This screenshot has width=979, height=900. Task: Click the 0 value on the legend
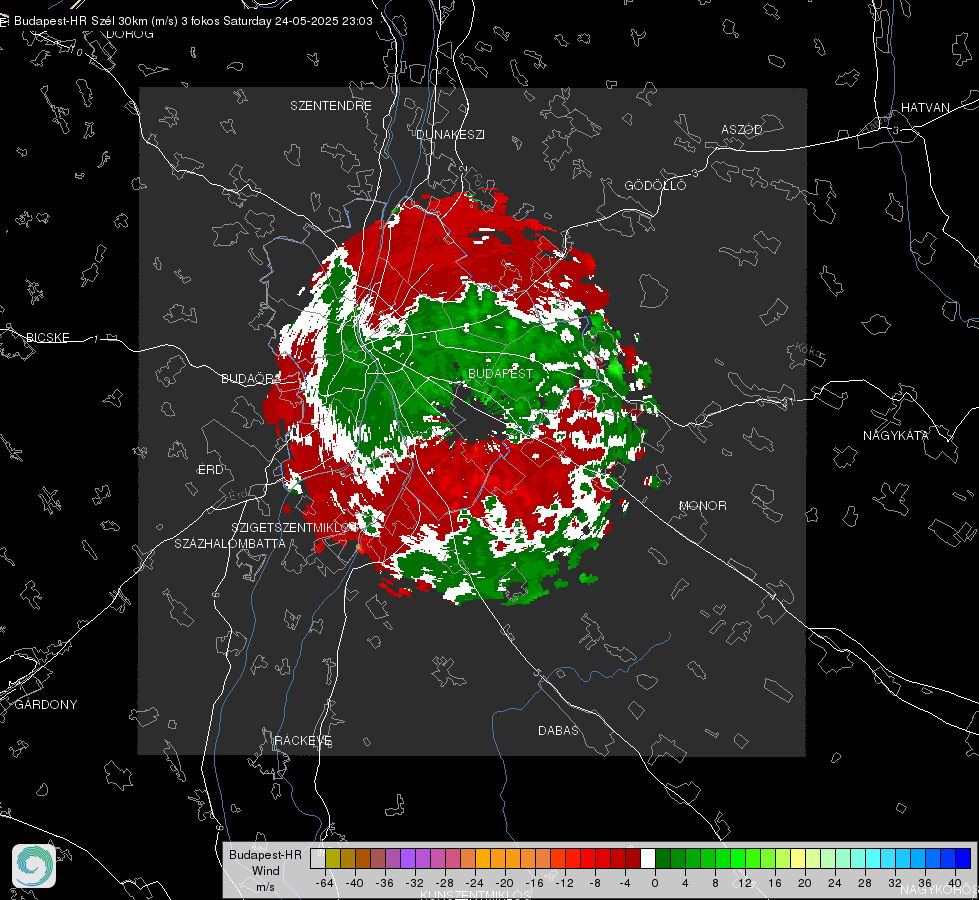tap(655, 883)
